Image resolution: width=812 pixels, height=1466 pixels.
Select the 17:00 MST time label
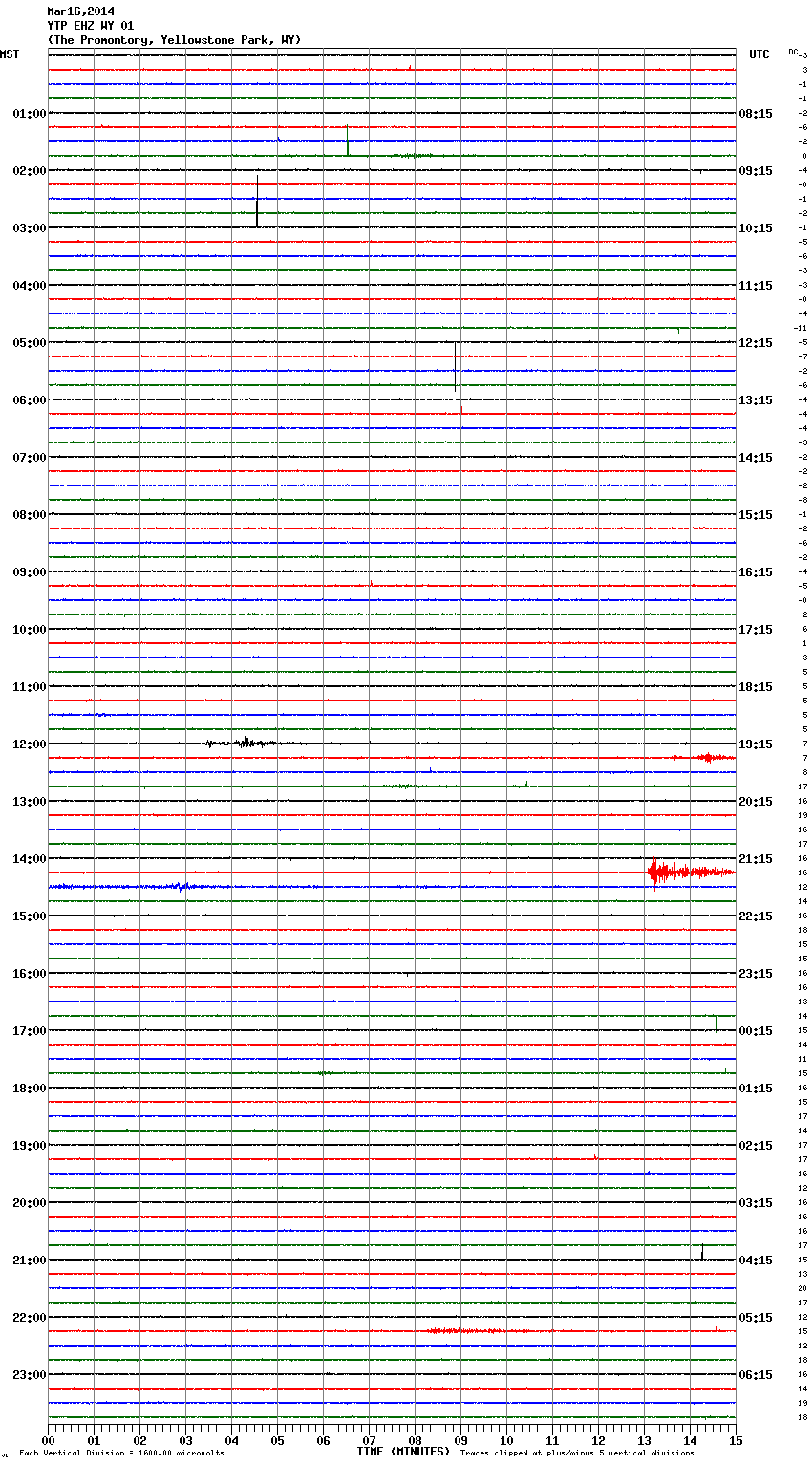click(x=29, y=1031)
